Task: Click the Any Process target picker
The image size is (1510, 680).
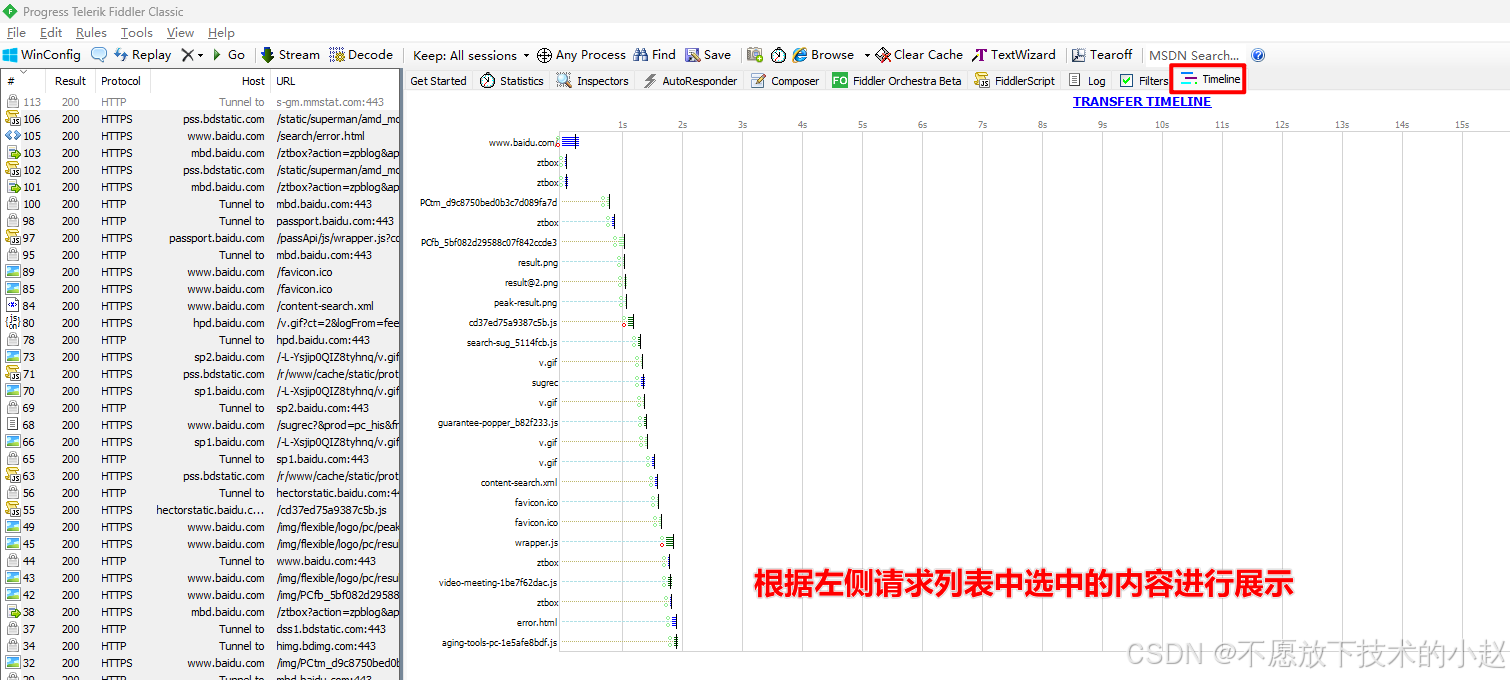Action: coord(581,55)
